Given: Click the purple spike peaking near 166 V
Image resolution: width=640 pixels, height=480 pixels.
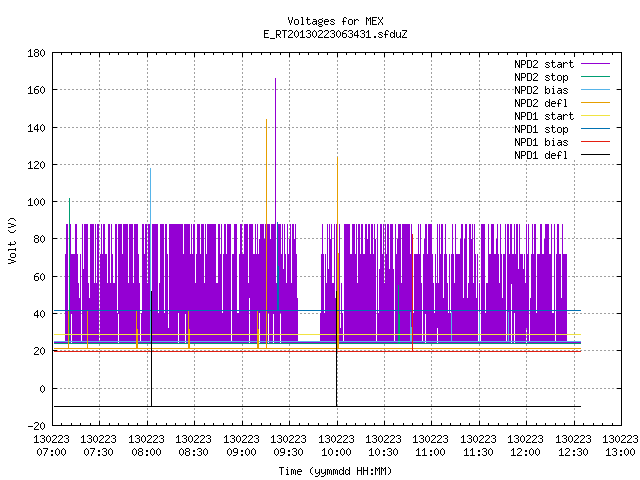Looking at the screenshot, I should pos(276,151).
